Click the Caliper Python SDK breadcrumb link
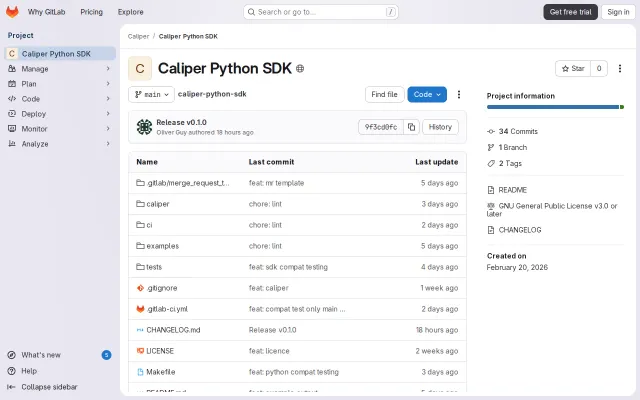 click(x=188, y=36)
